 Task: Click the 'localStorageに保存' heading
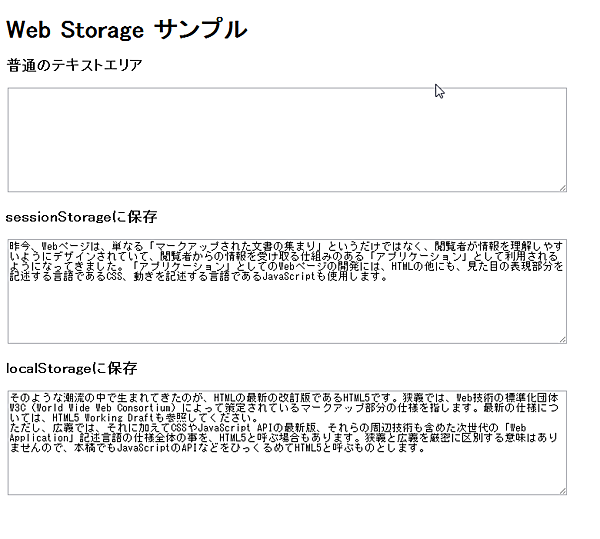click(x=72, y=369)
